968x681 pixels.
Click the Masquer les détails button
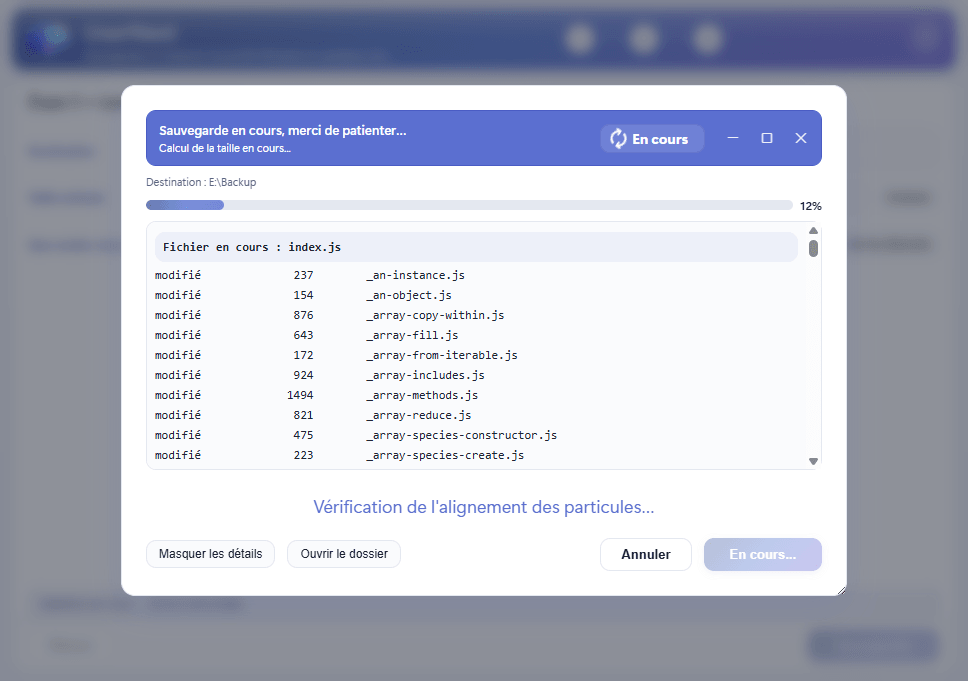pyautogui.click(x=210, y=553)
